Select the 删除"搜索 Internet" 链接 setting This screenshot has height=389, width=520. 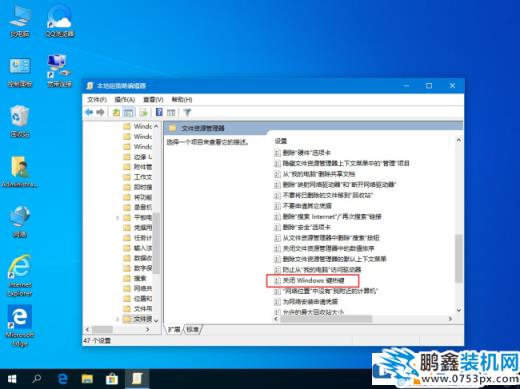coord(328,216)
